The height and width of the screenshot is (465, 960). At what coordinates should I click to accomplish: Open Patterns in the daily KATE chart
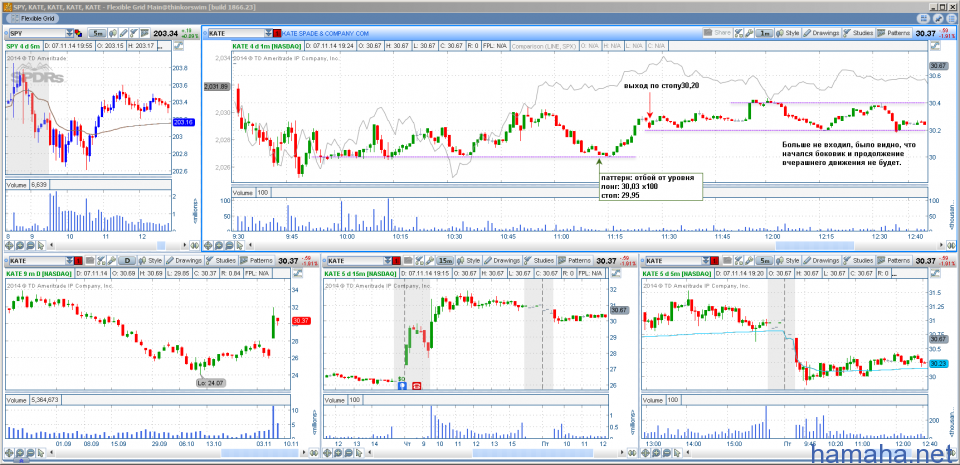258,260
